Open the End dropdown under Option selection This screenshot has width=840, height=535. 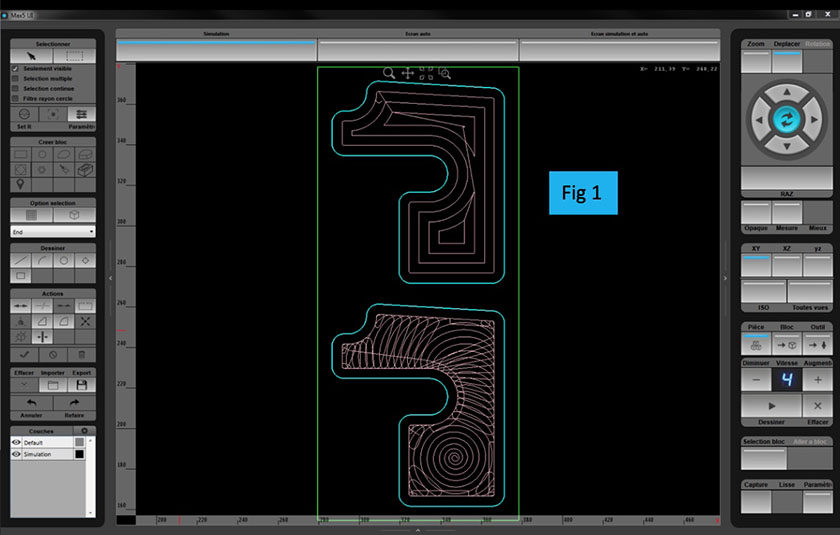(x=53, y=231)
